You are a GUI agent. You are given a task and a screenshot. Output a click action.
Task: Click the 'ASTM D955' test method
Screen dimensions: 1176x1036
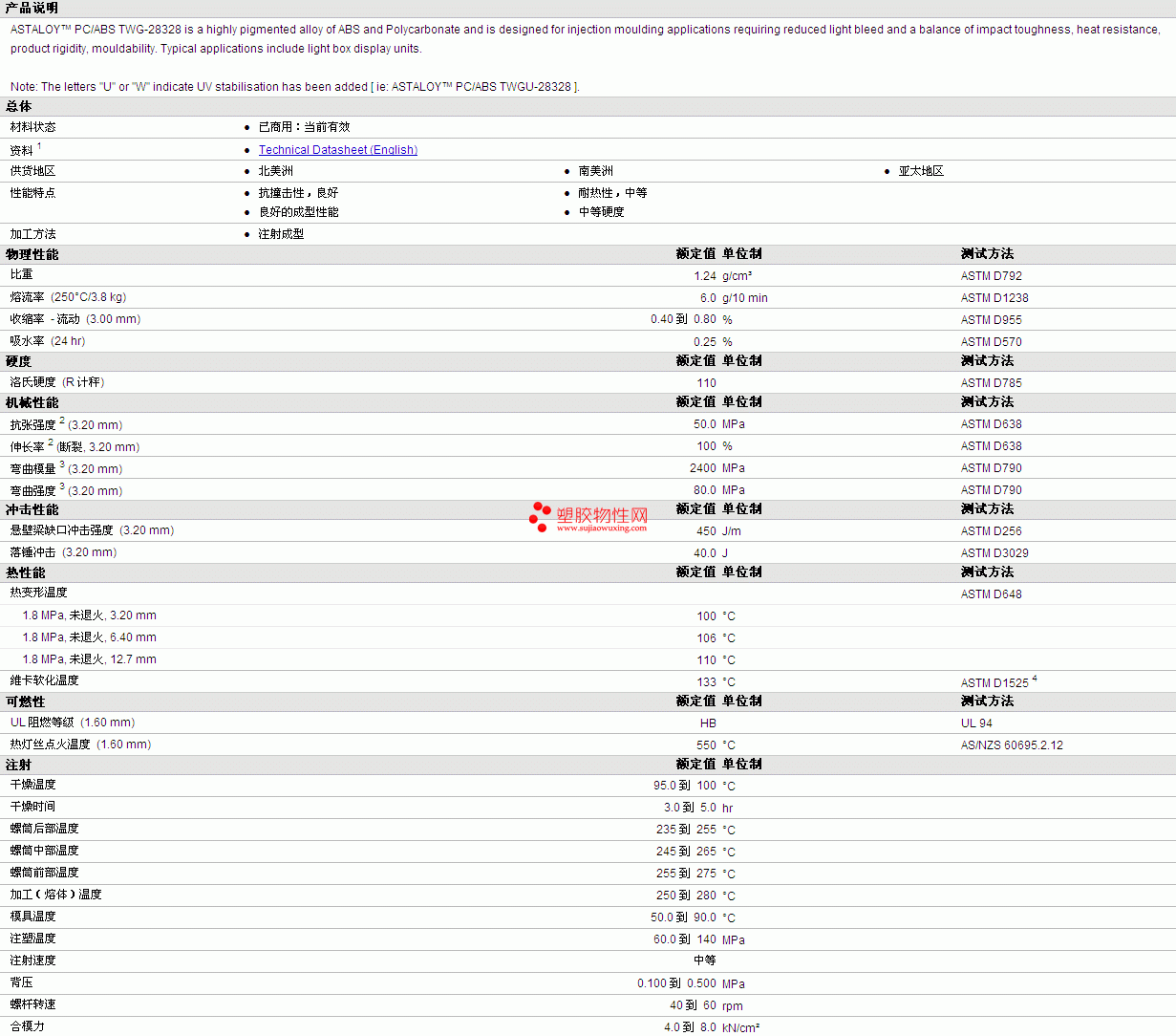tap(992, 320)
